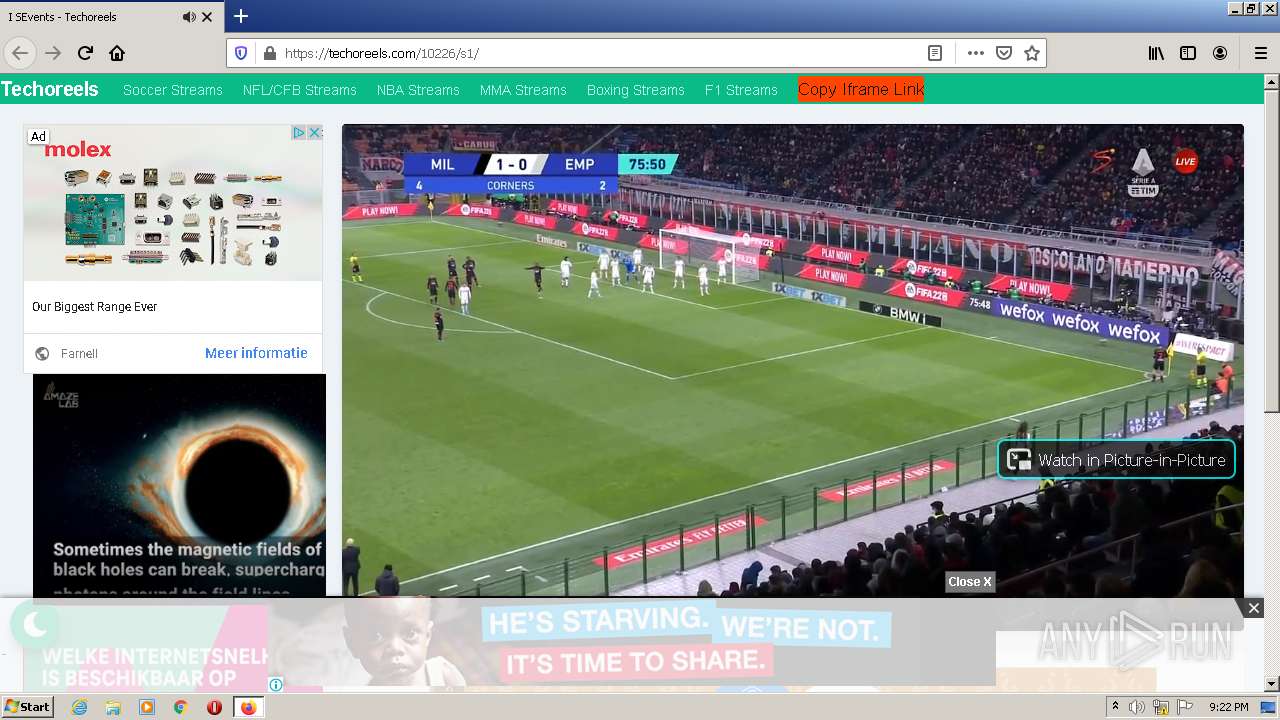Screen dimensions: 1280x720
Task: Open Soccer Streams menu
Action: click(x=173, y=90)
